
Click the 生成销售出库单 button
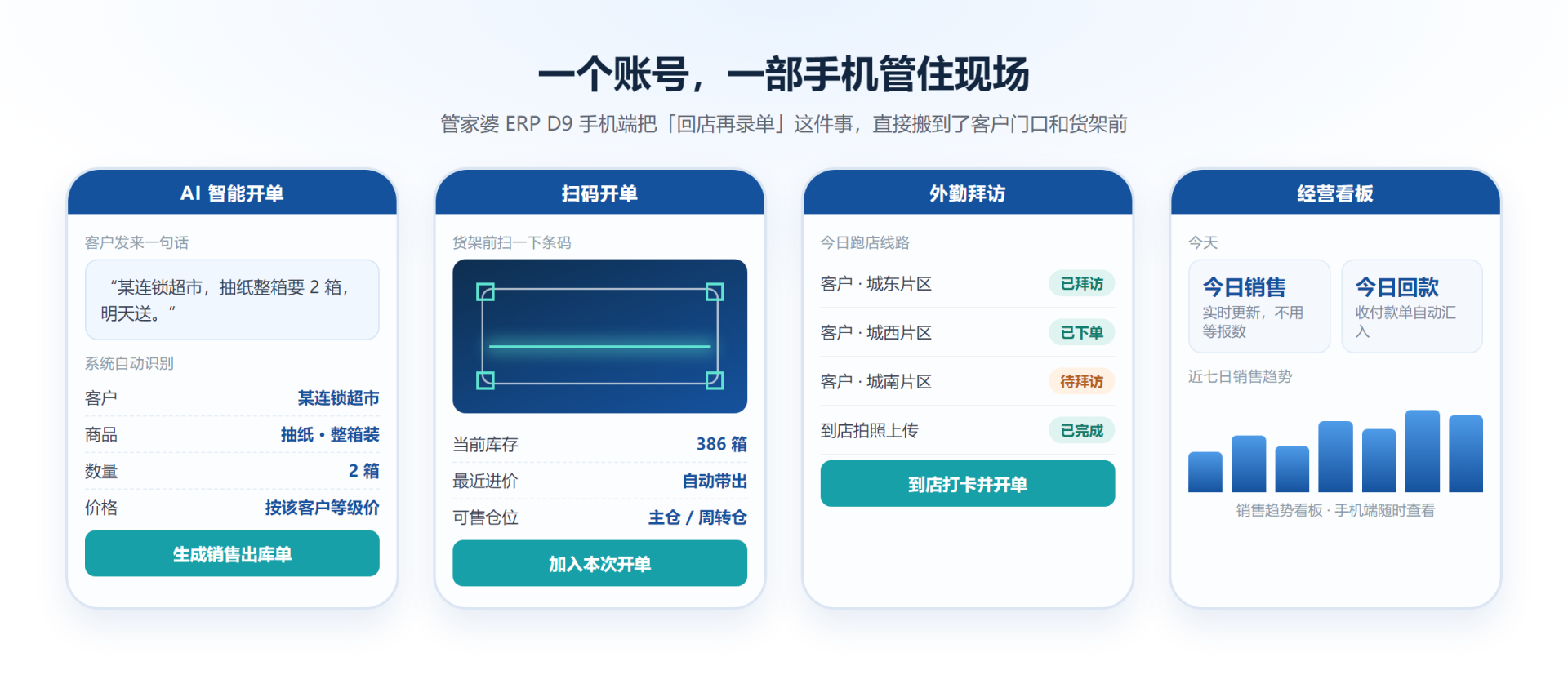point(232,553)
